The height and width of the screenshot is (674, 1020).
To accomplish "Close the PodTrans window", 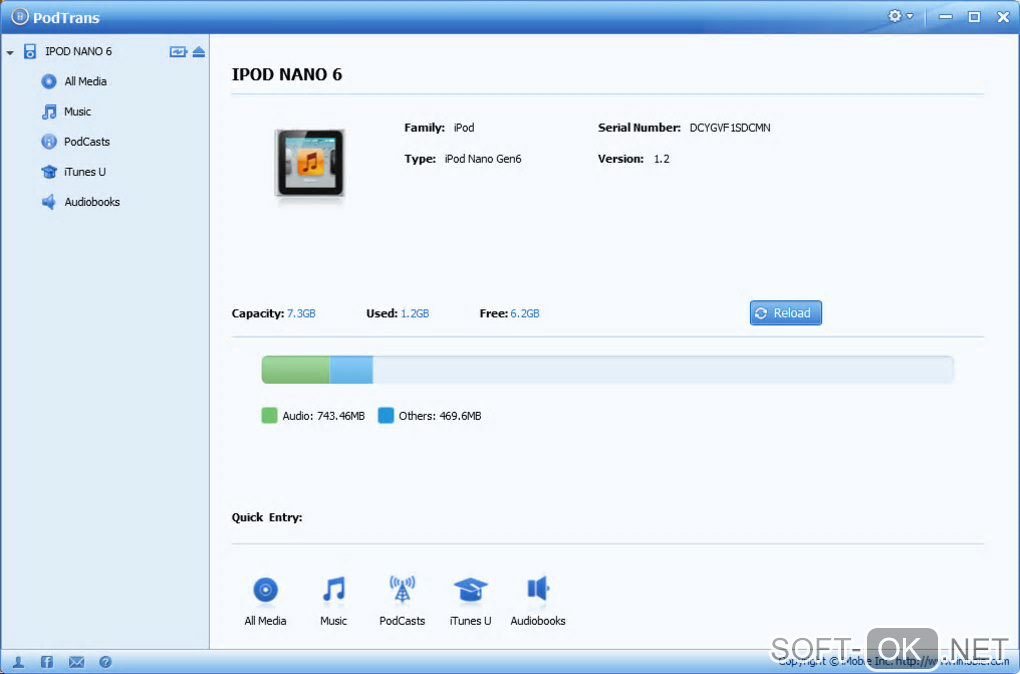I will [1003, 17].
